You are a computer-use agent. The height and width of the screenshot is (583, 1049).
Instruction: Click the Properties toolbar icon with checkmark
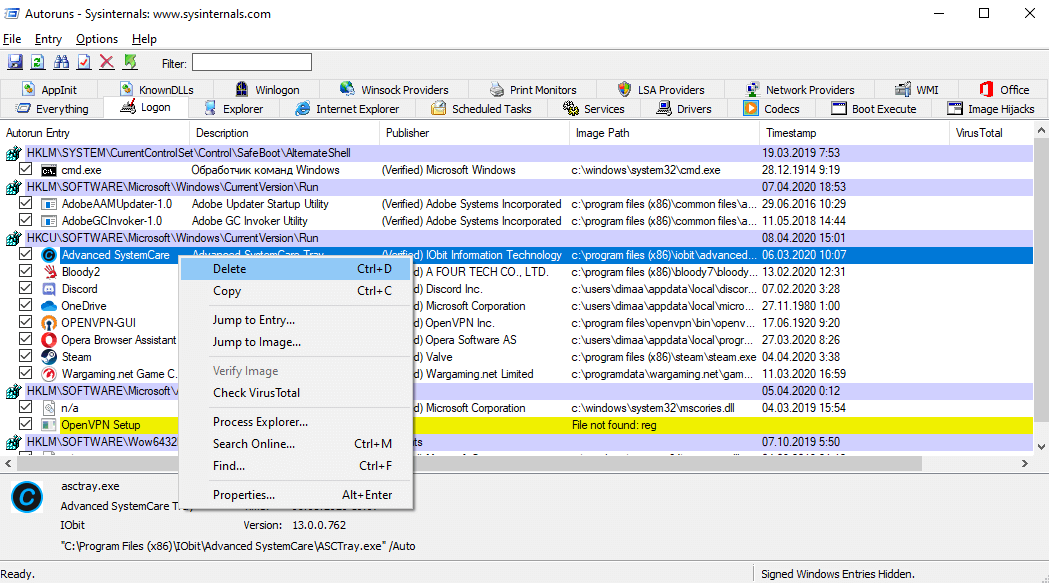84,63
